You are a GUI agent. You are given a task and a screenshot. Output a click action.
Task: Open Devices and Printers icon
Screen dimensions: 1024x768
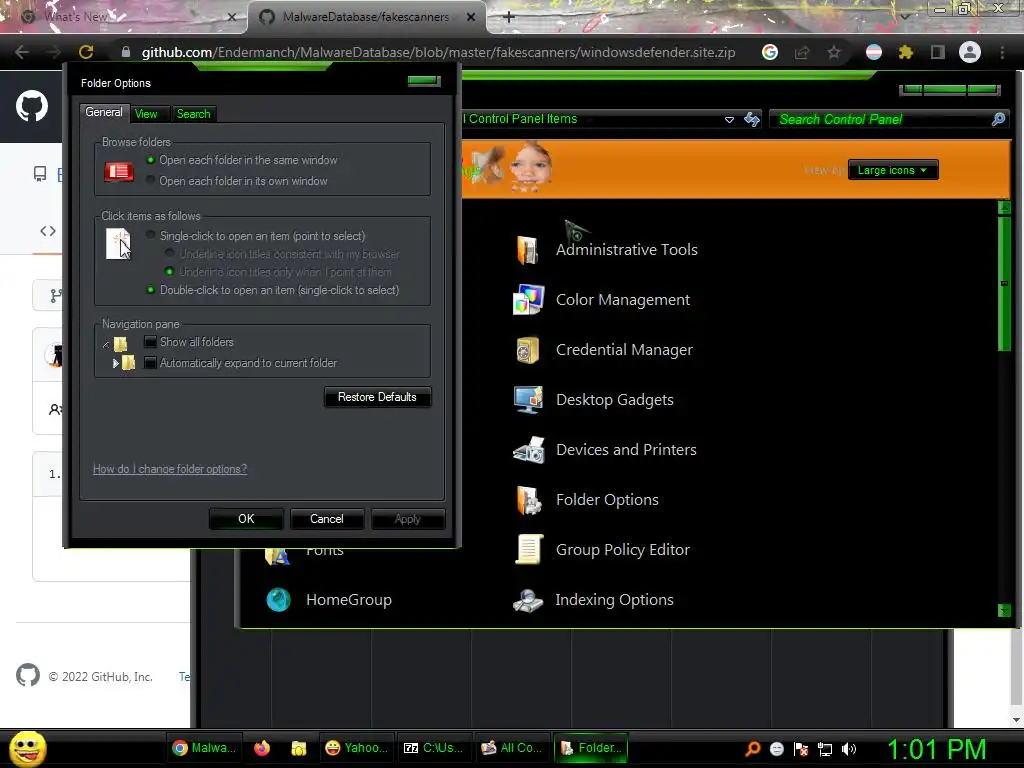click(528, 450)
